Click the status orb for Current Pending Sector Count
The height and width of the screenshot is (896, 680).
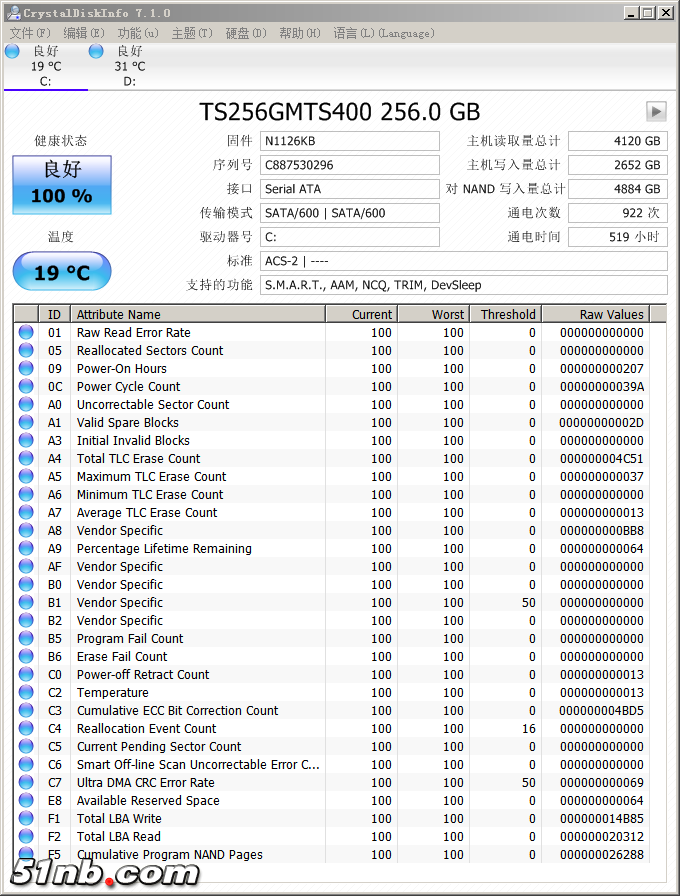click(x=26, y=746)
